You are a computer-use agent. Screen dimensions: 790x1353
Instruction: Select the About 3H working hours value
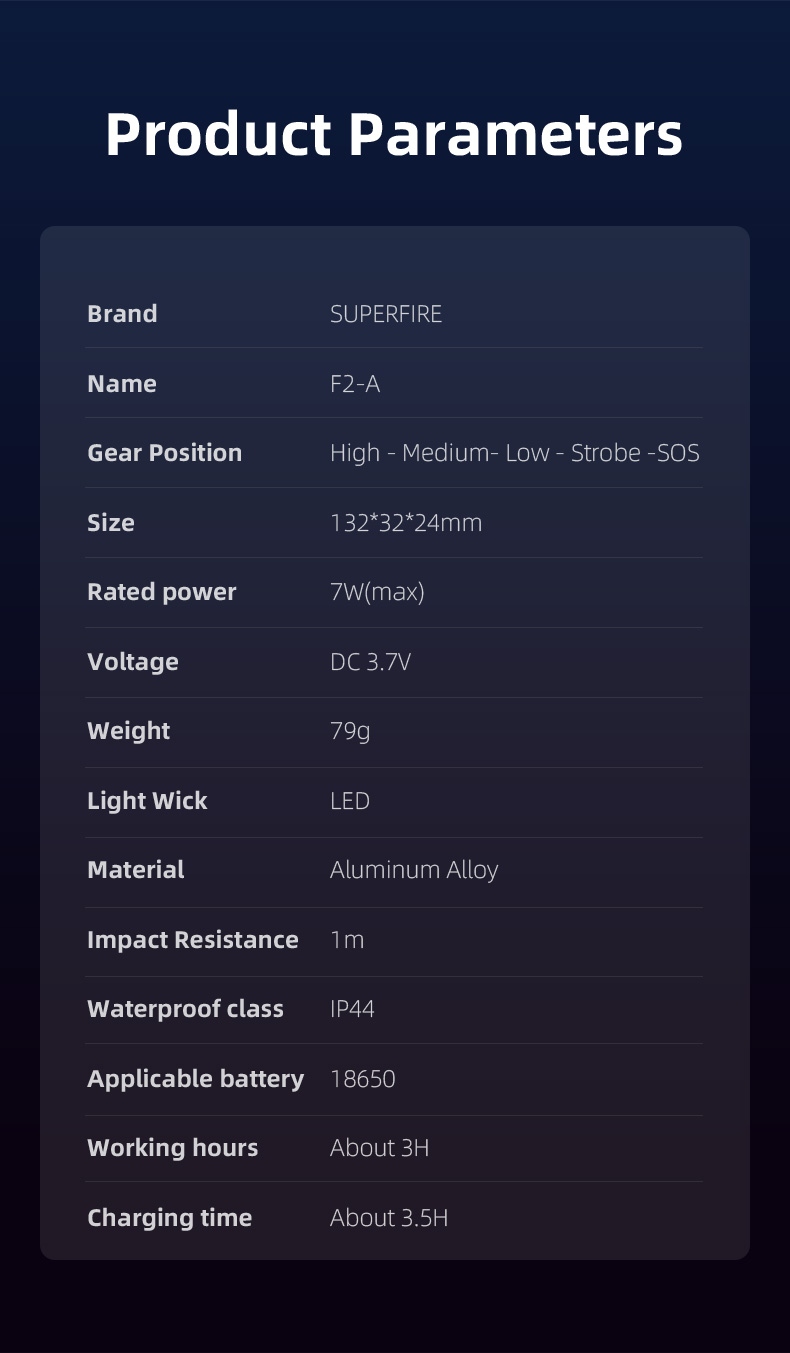380,1148
